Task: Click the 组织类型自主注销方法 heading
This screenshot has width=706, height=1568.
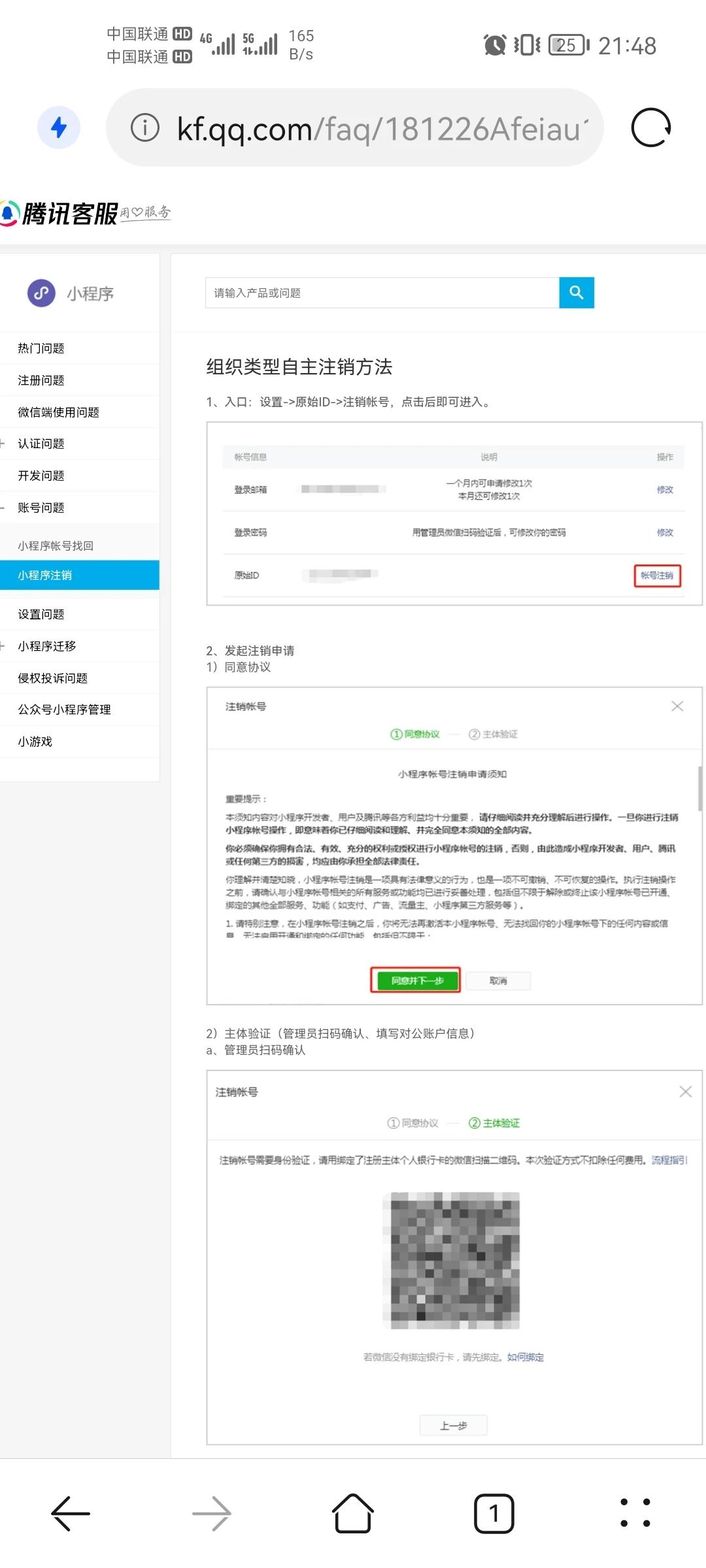Action: [299, 367]
